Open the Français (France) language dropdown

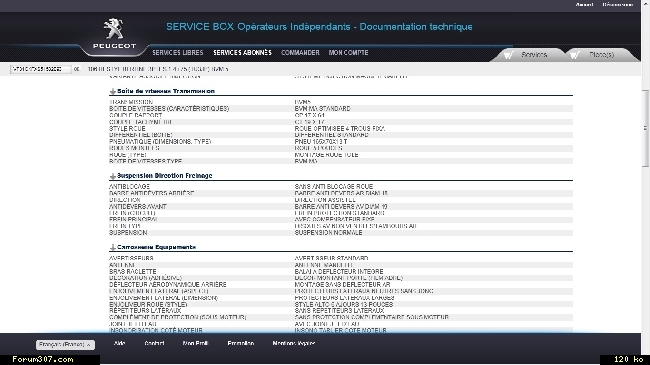coord(65,345)
